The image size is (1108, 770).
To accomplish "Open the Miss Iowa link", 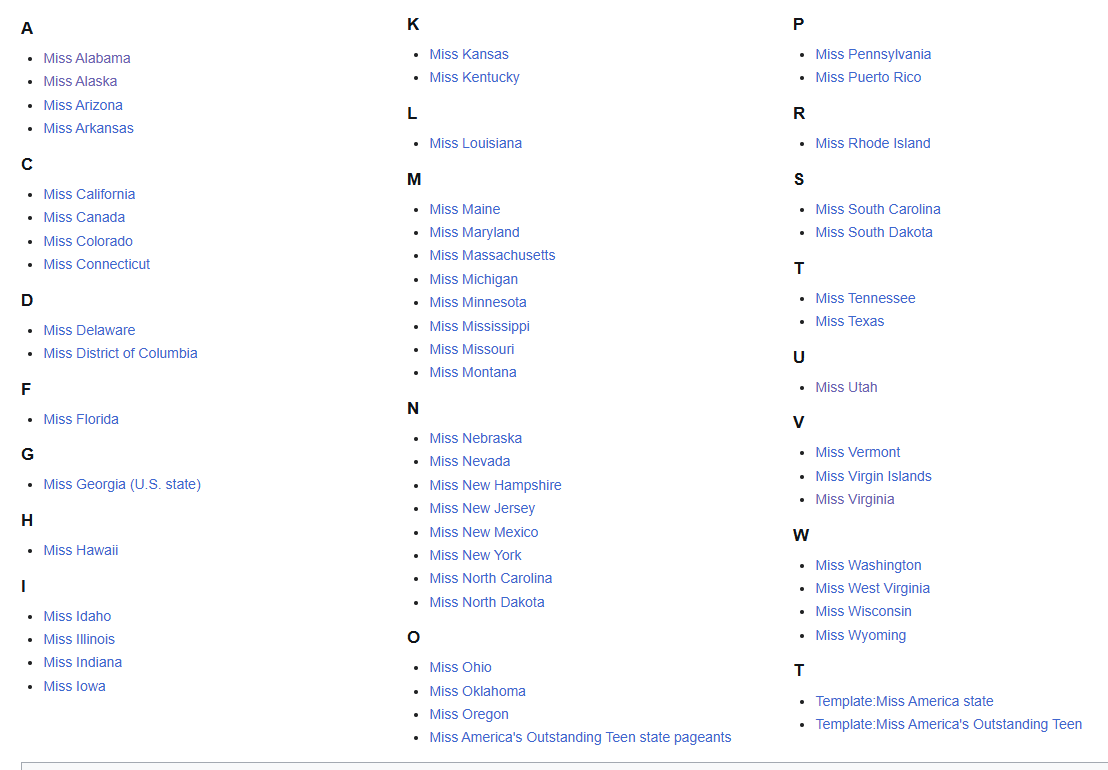I will [74, 686].
